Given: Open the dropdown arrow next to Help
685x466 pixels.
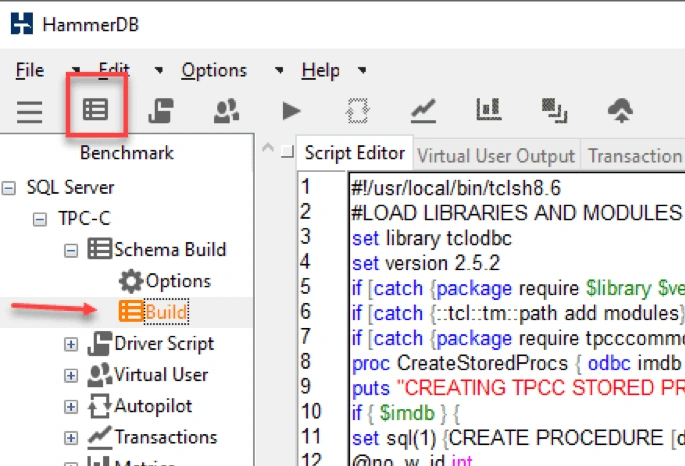Looking at the screenshot, I should point(362,70).
